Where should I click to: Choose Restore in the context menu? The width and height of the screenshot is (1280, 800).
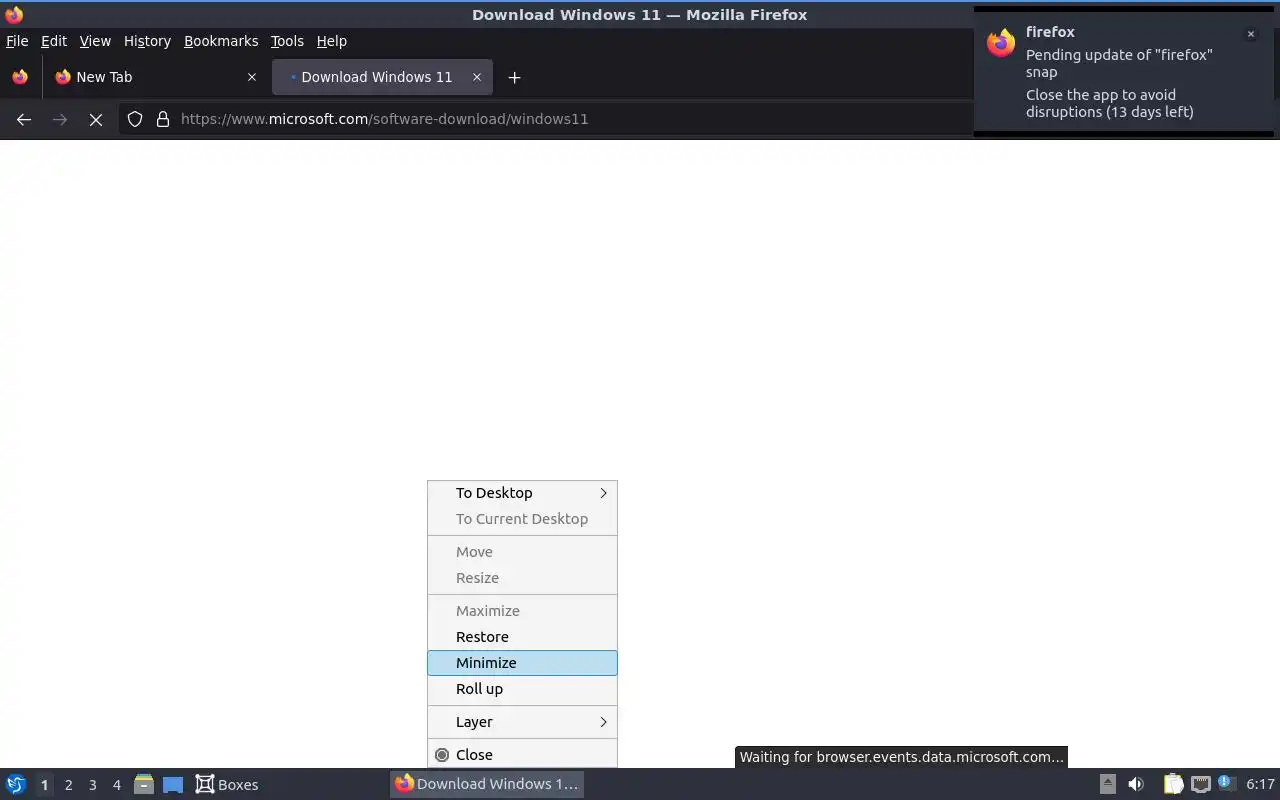click(x=522, y=637)
